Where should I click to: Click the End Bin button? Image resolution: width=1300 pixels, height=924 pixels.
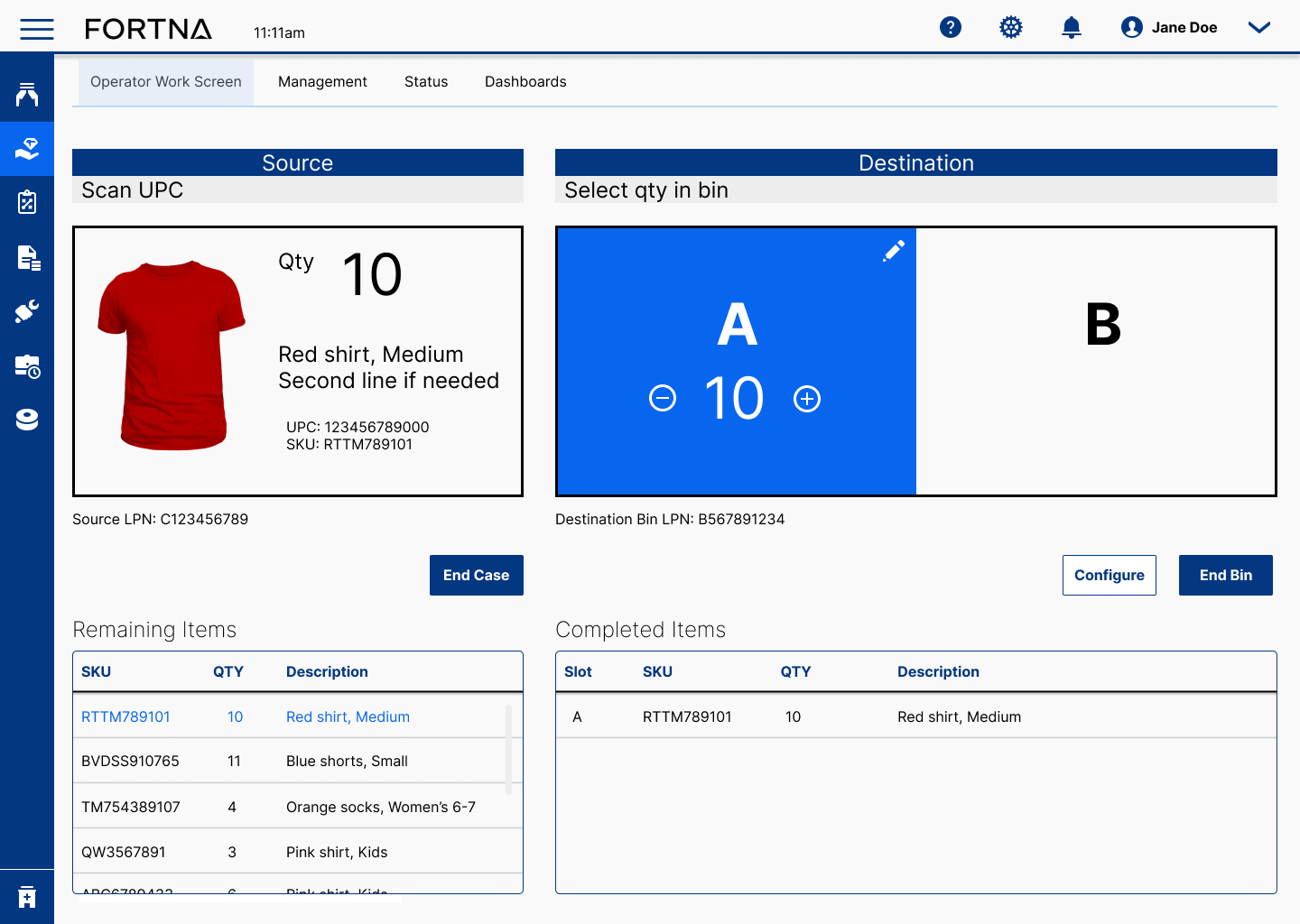1226,575
